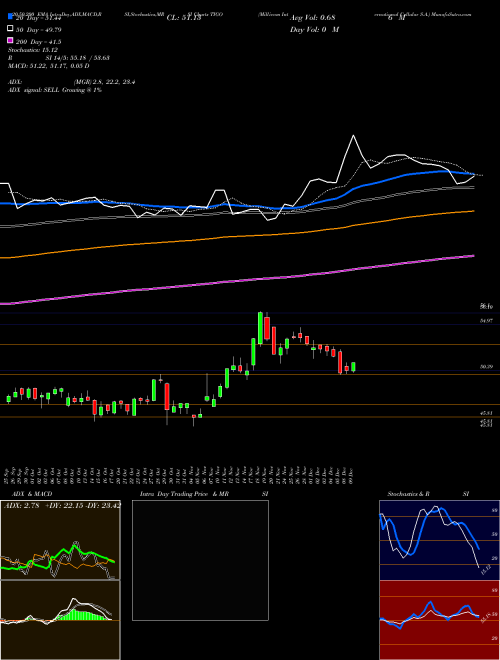
Task: Click the 15.12 value at Stochastics line end
Action: [486, 570]
